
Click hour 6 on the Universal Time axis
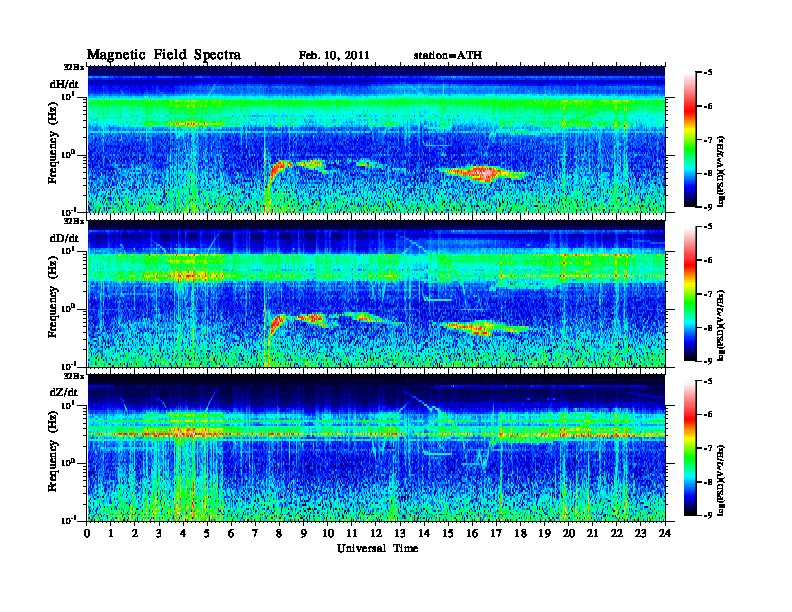(231, 534)
